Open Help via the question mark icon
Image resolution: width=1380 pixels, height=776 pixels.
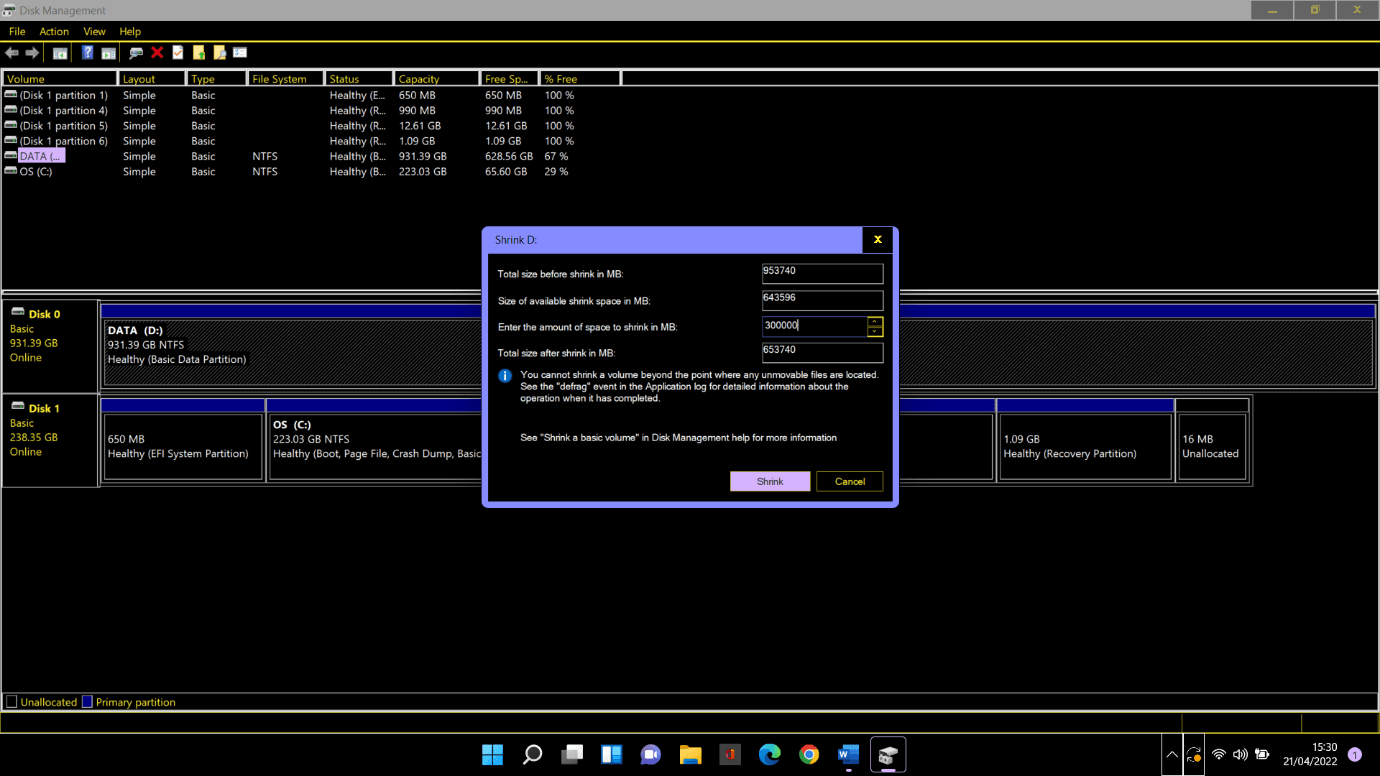tap(88, 53)
